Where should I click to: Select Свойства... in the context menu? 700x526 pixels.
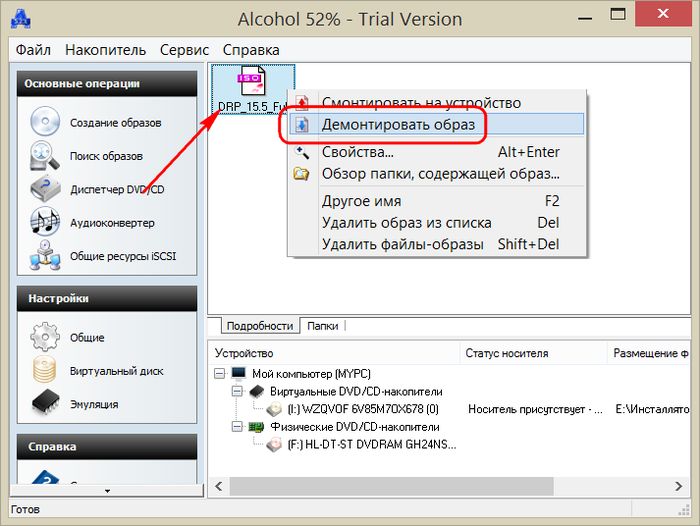click(x=357, y=152)
